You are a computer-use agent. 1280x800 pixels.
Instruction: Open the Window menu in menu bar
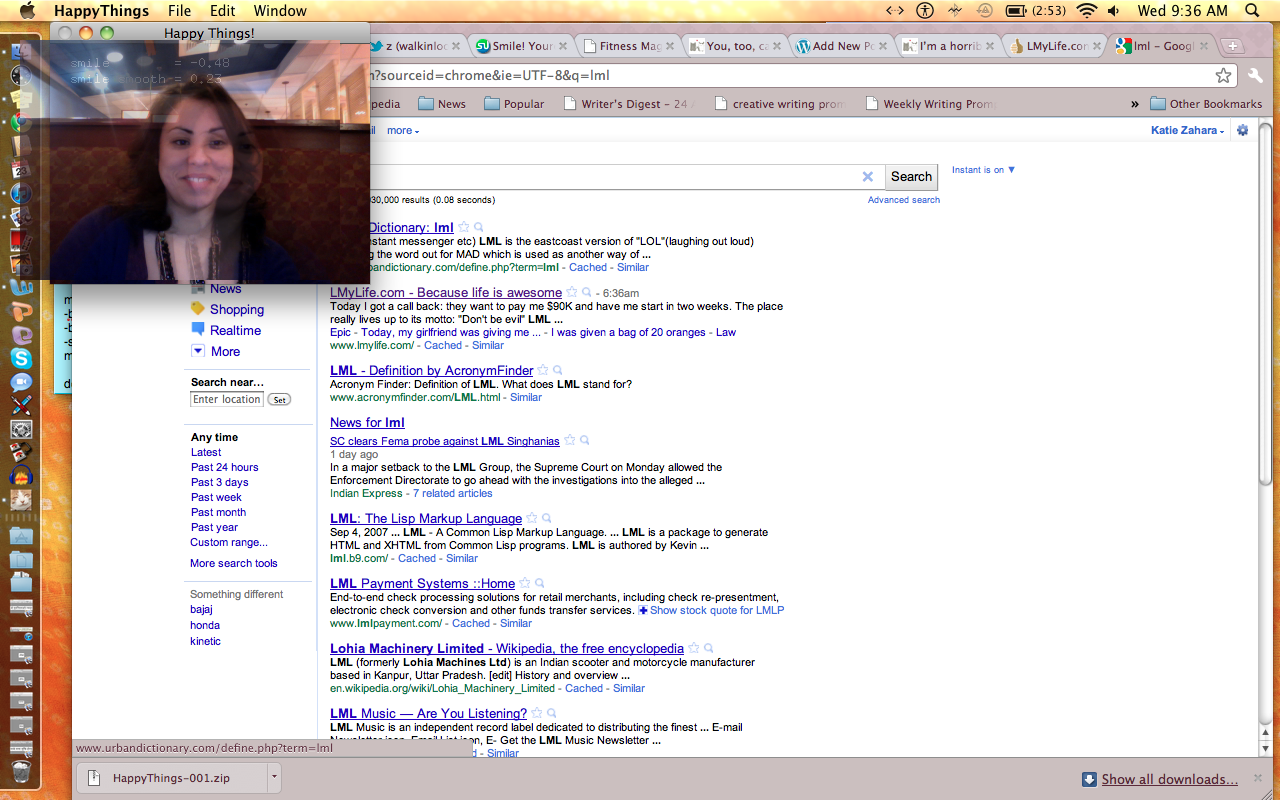280,11
